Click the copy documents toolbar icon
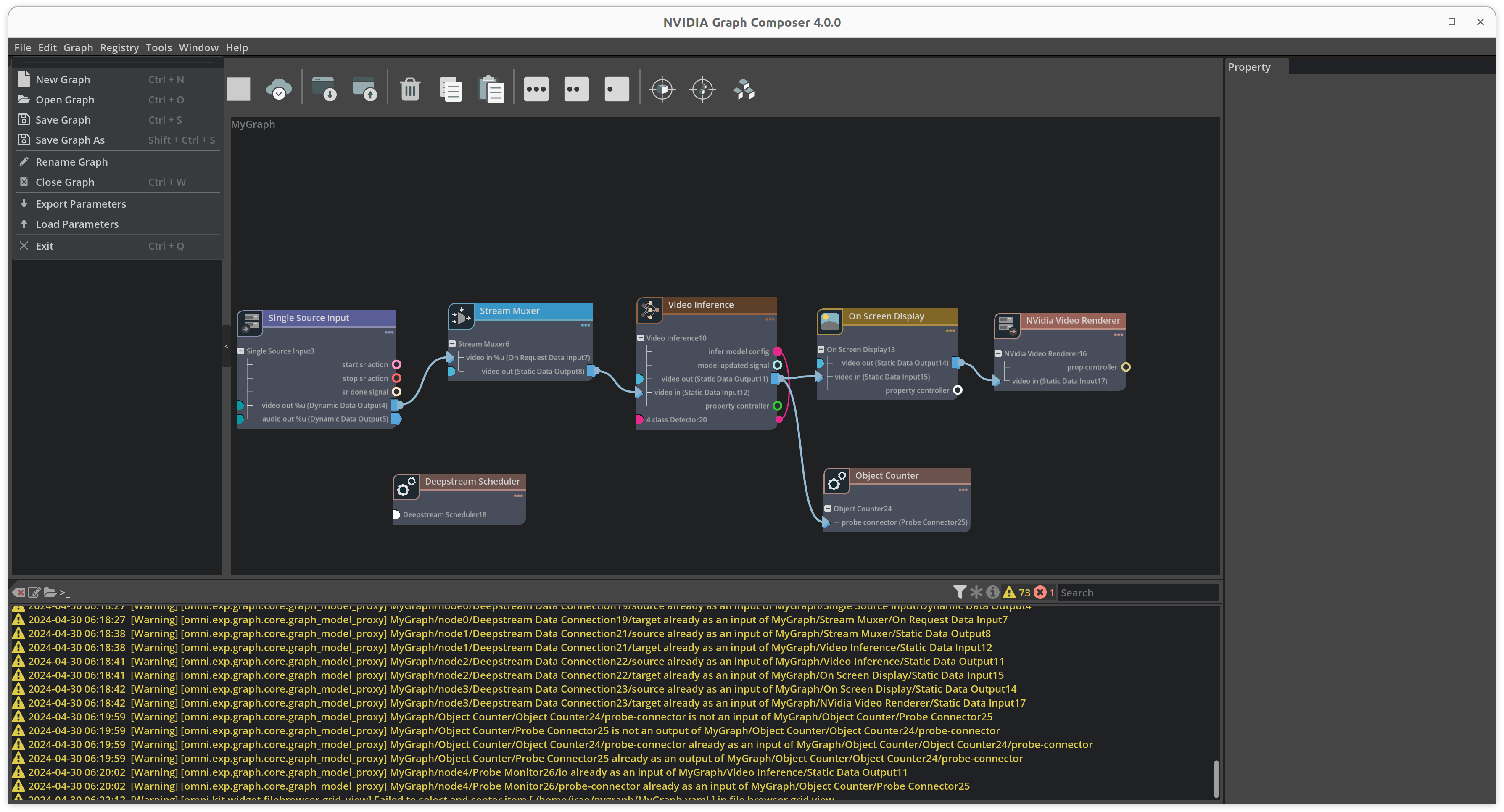The width and height of the screenshot is (1504, 812). point(450,90)
